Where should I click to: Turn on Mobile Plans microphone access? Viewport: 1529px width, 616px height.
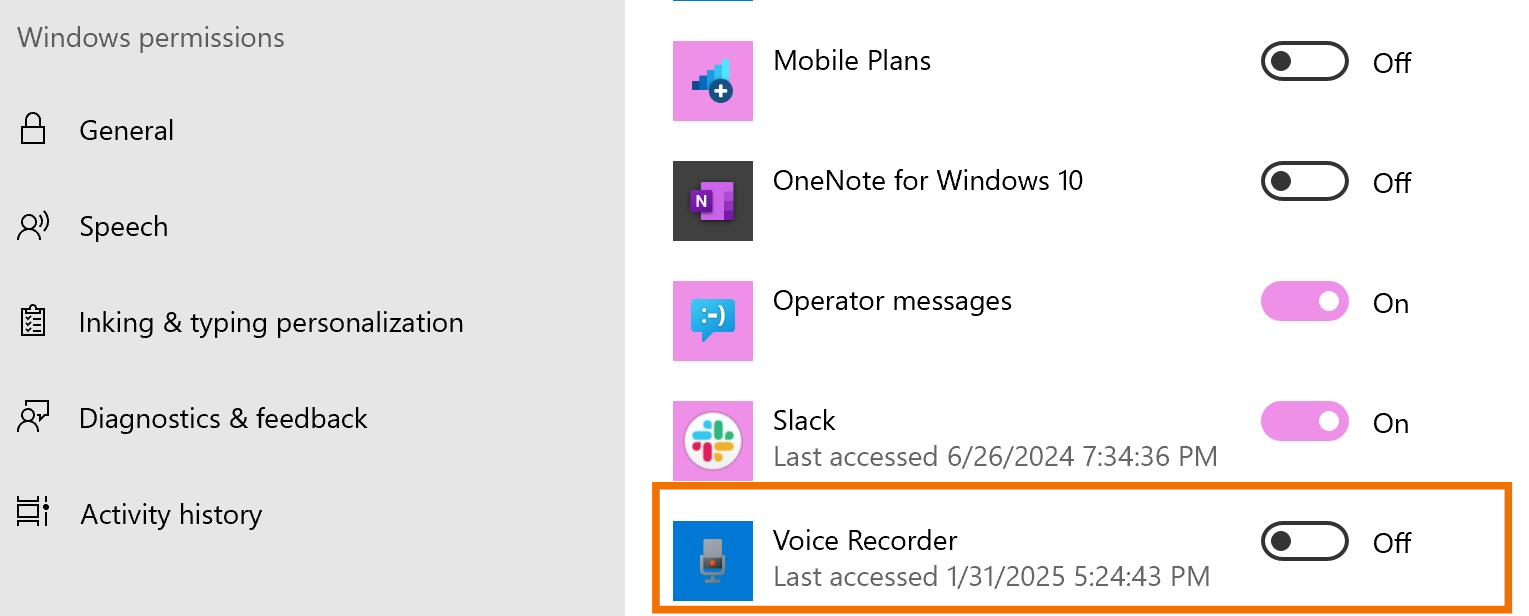pos(1304,61)
